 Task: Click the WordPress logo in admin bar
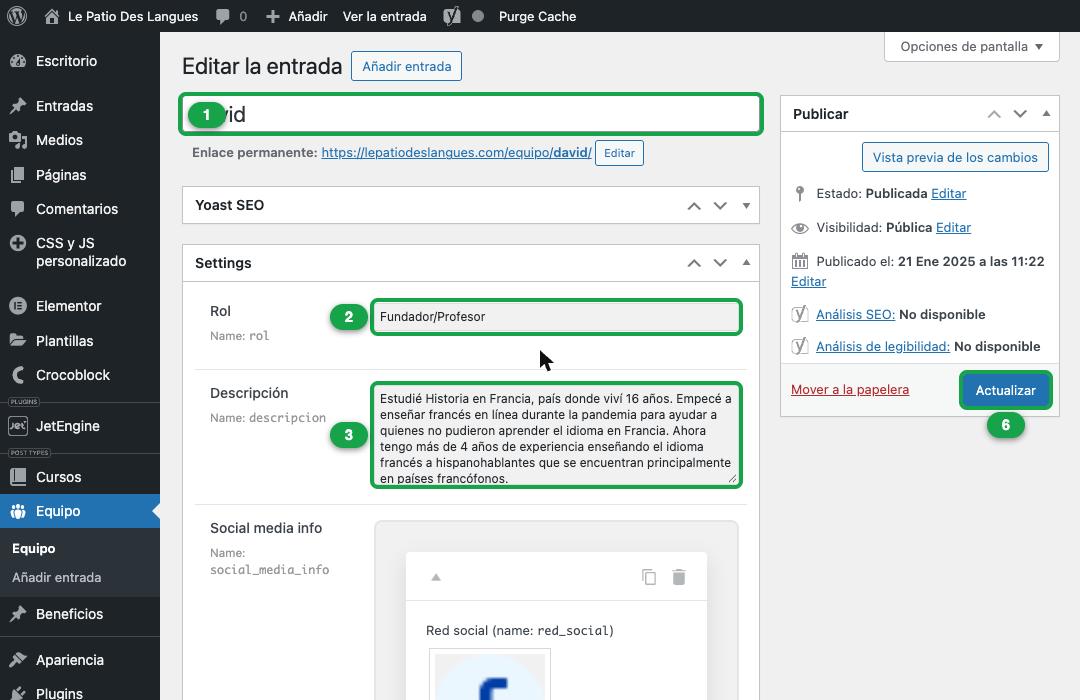17,16
